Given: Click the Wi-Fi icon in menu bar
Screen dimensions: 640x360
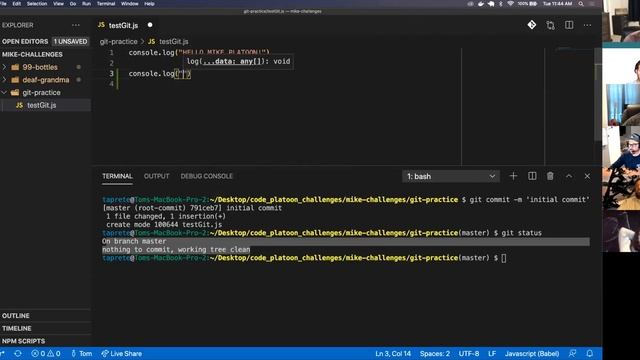Looking at the screenshot, I should [x=510, y=4].
